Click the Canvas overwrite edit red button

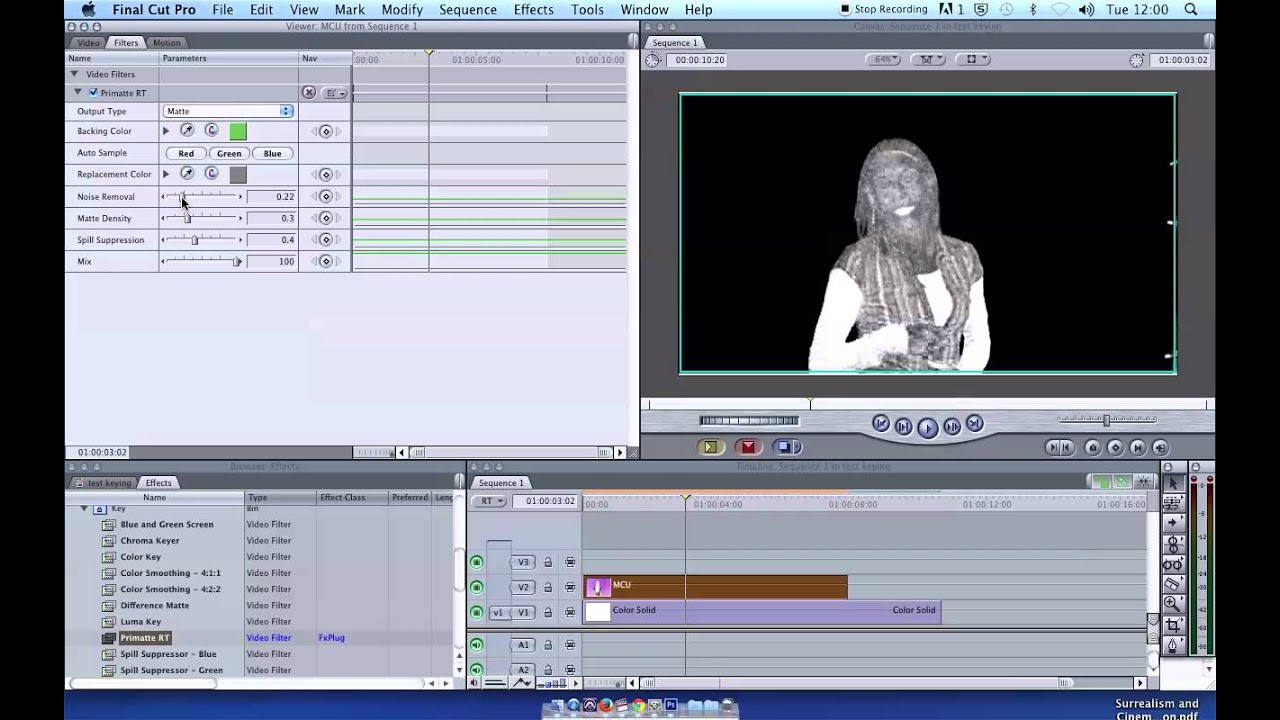click(747, 447)
